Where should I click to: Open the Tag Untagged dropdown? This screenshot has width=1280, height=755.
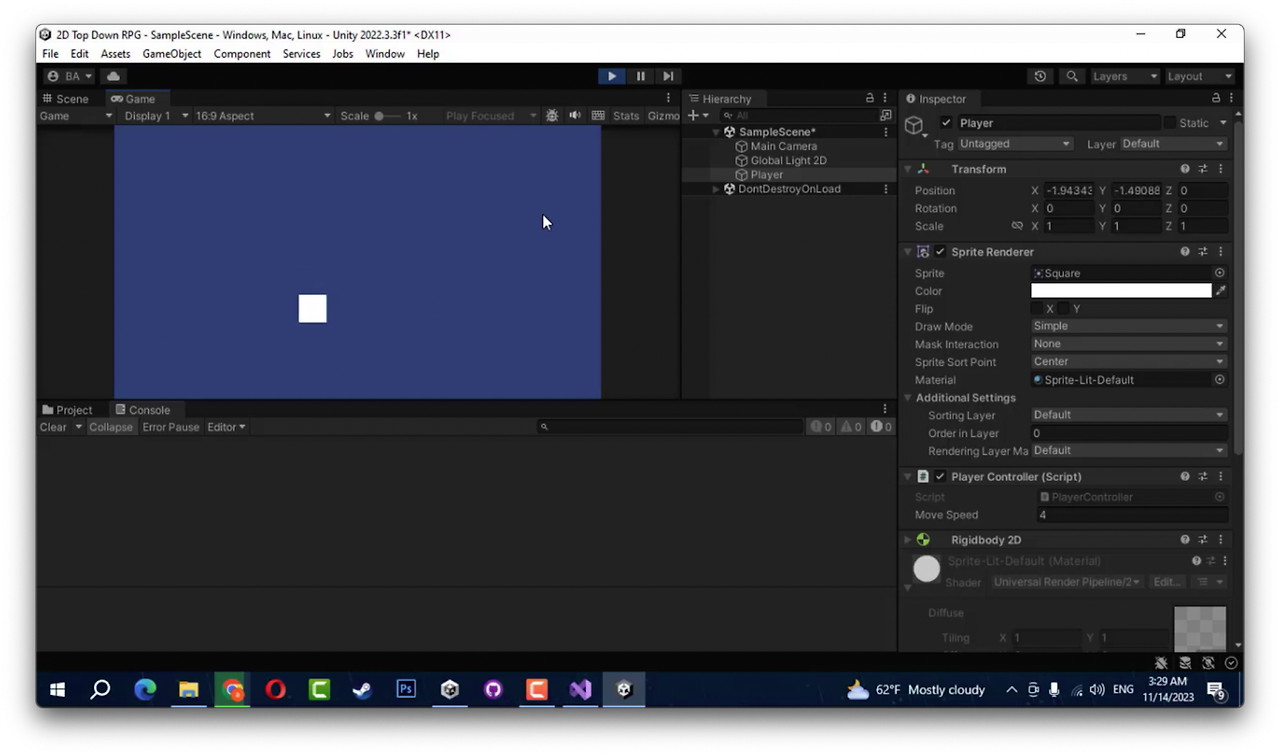pos(1015,144)
